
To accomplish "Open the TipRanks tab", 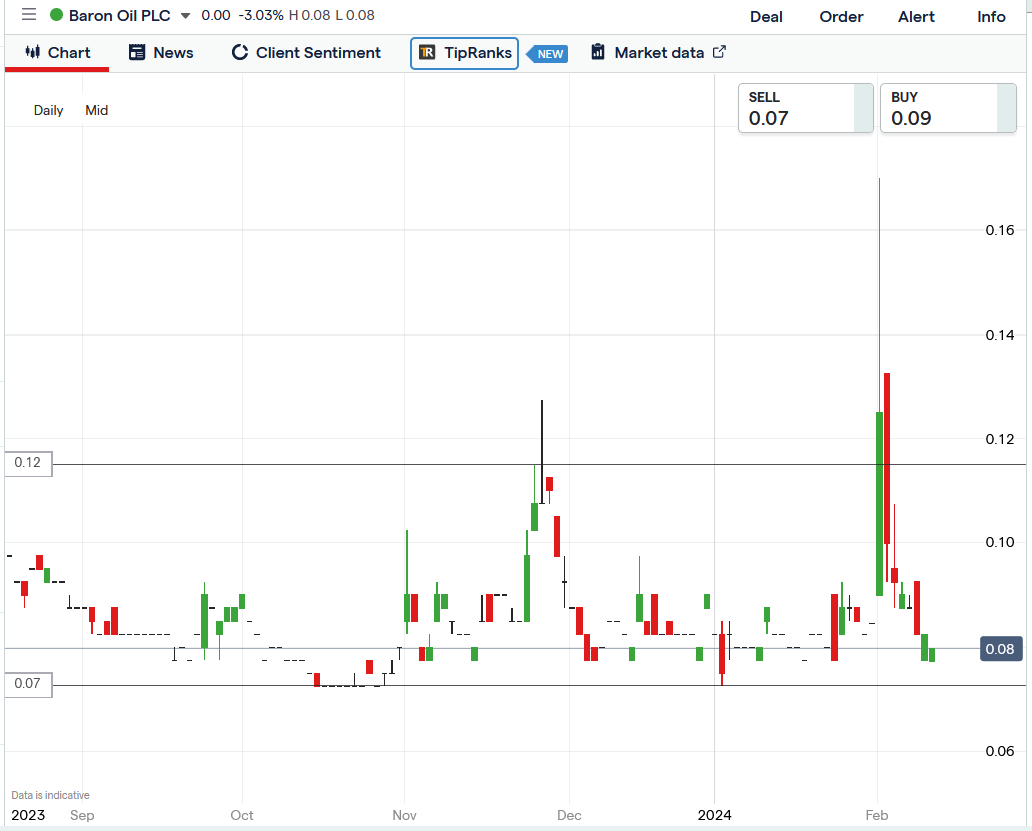I will point(465,53).
